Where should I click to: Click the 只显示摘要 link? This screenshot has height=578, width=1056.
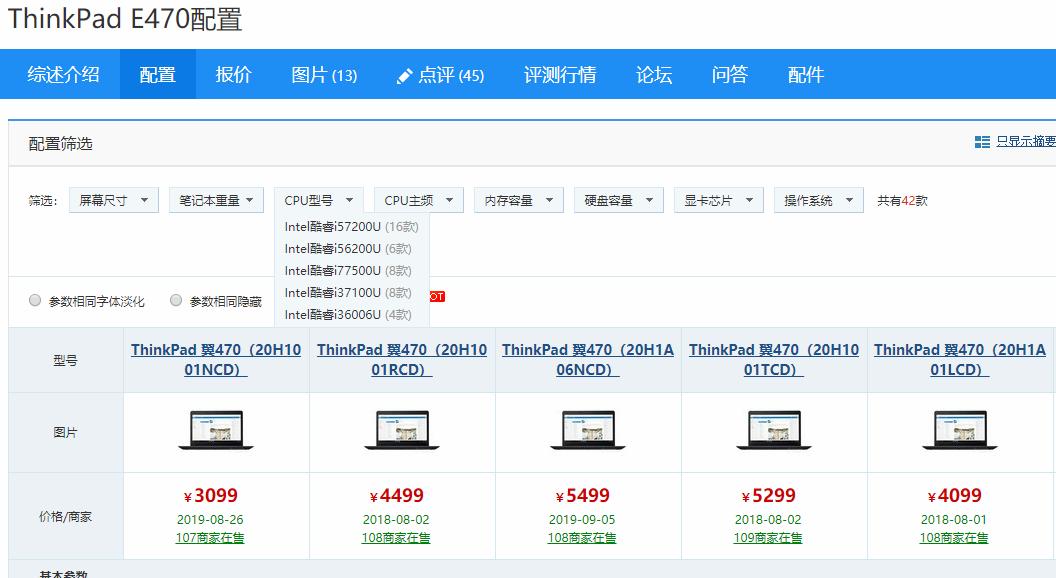(1025, 142)
